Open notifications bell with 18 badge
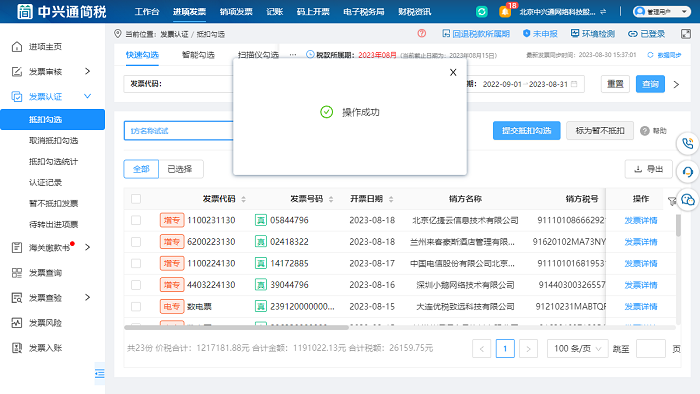 click(506, 11)
